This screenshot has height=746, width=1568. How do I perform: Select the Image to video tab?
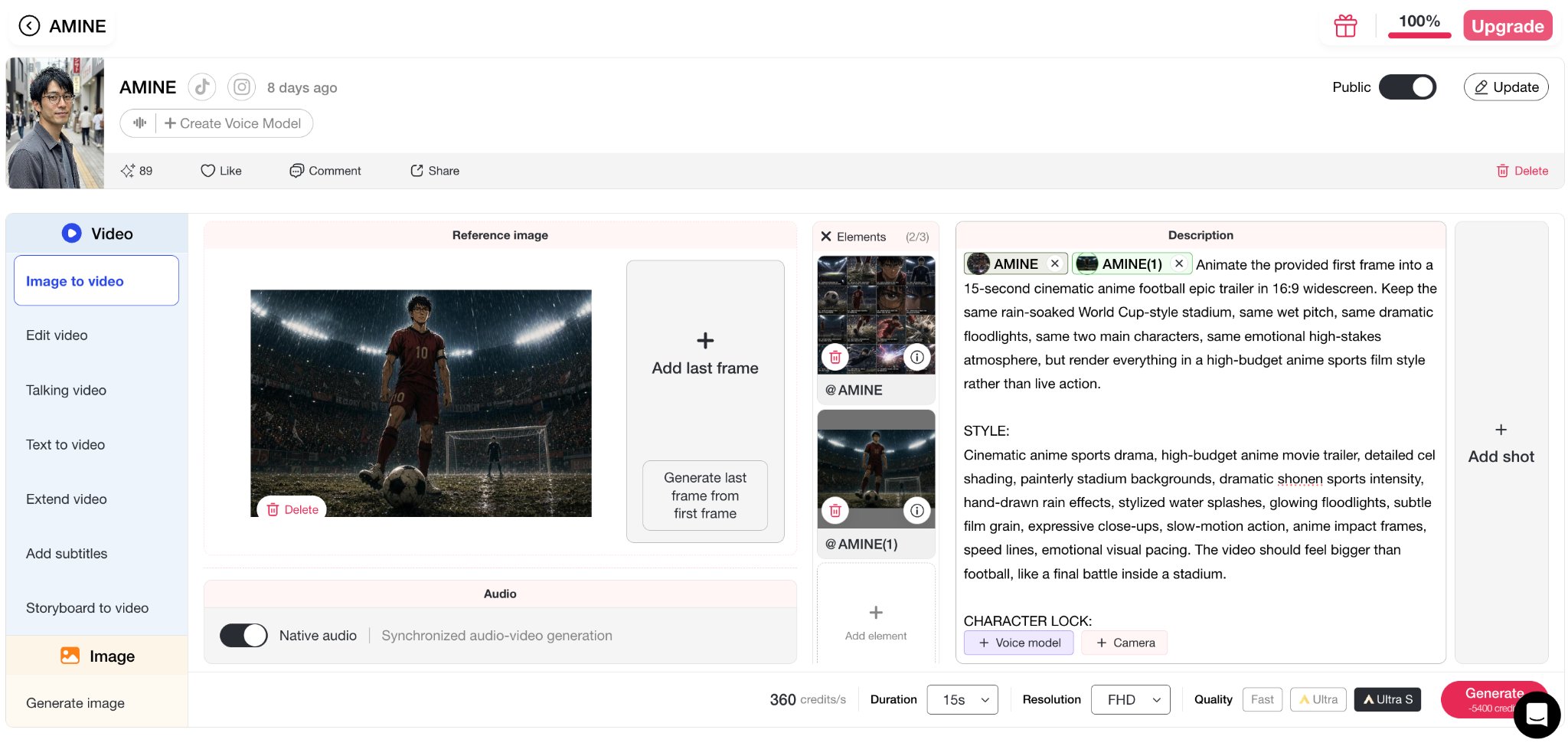coord(96,281)
